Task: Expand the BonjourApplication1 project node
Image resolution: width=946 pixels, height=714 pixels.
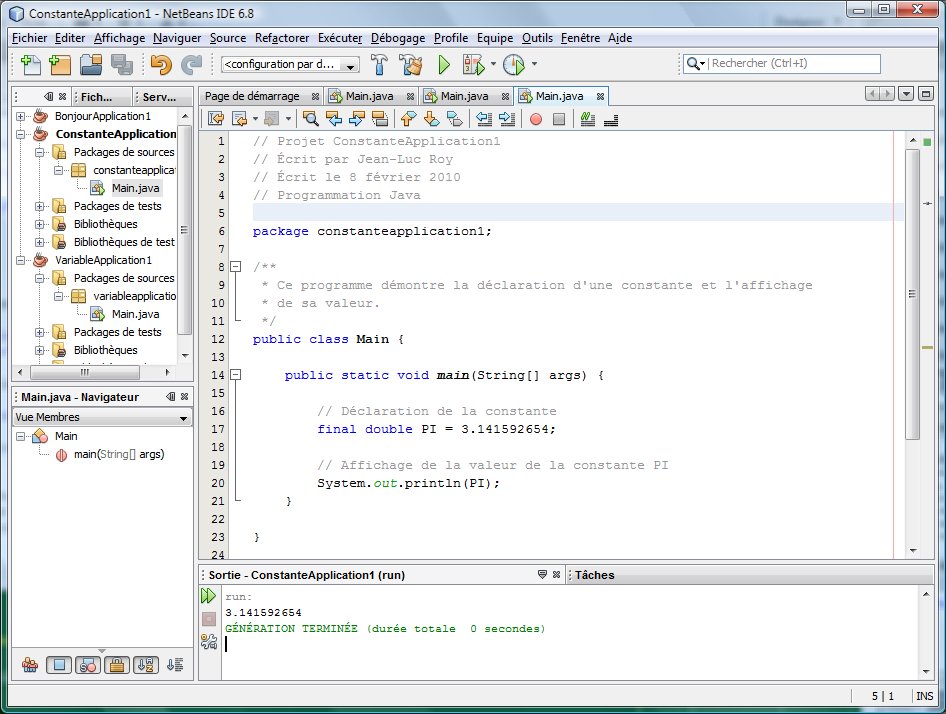Action: click(21, 116)
